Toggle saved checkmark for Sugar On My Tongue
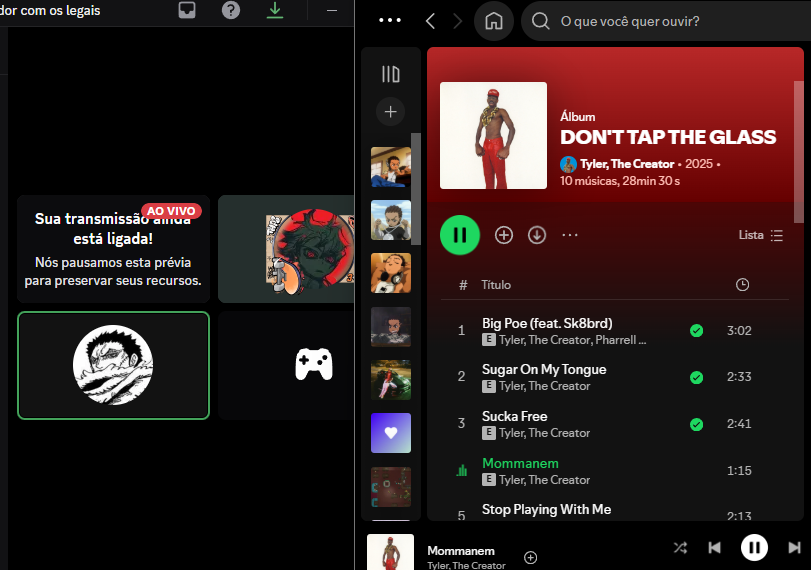The width and height of the screenshot is (811, 570). [x=697, y=377]
